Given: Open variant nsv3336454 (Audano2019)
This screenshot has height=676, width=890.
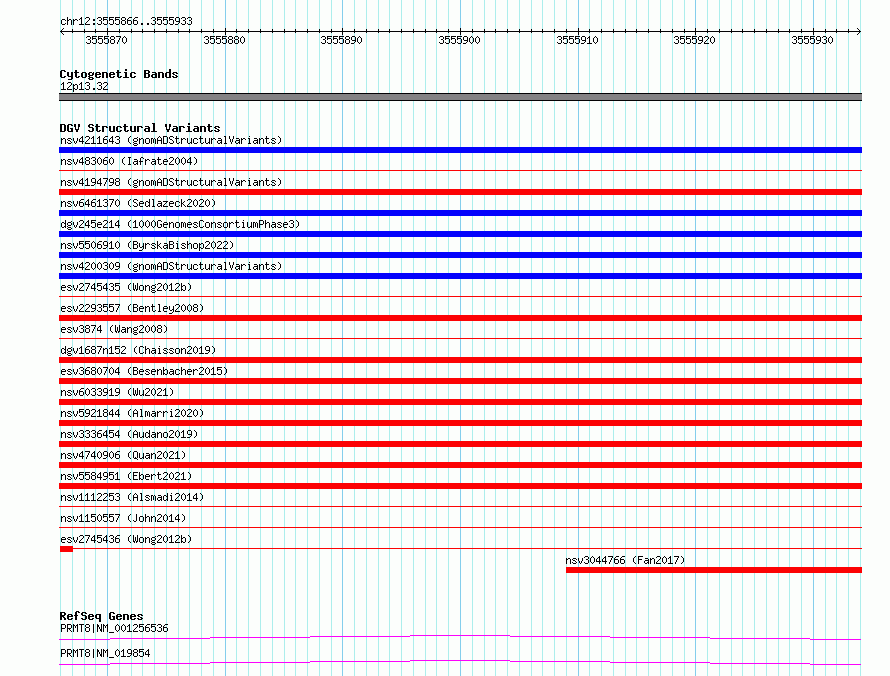Looking at the screenshot, I should click(x=129, y=434).
